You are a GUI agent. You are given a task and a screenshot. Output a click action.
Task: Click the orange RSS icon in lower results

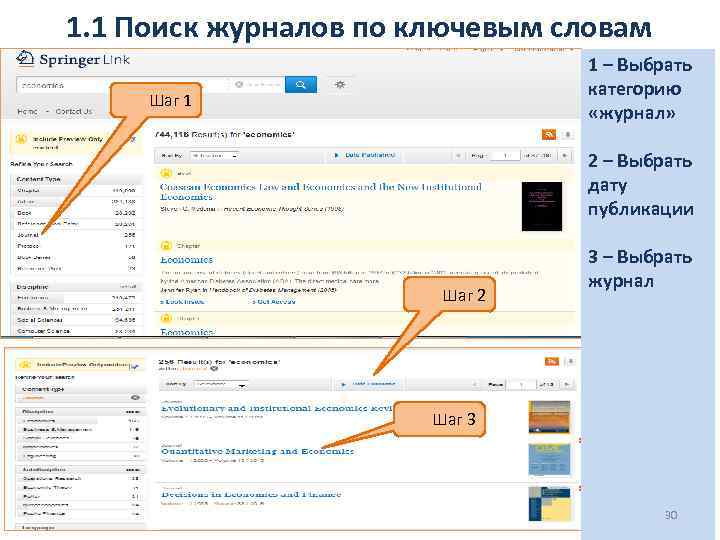[x=552, y=362]
